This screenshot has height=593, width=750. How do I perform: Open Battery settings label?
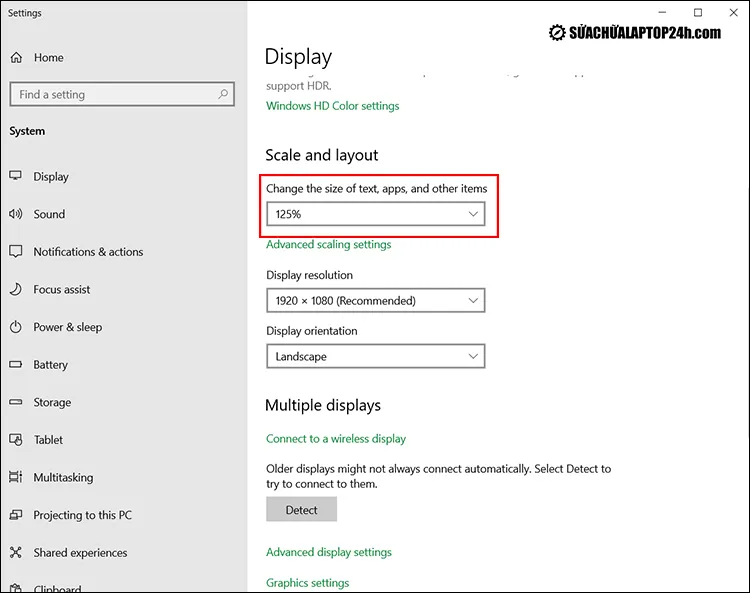point(50,365)
